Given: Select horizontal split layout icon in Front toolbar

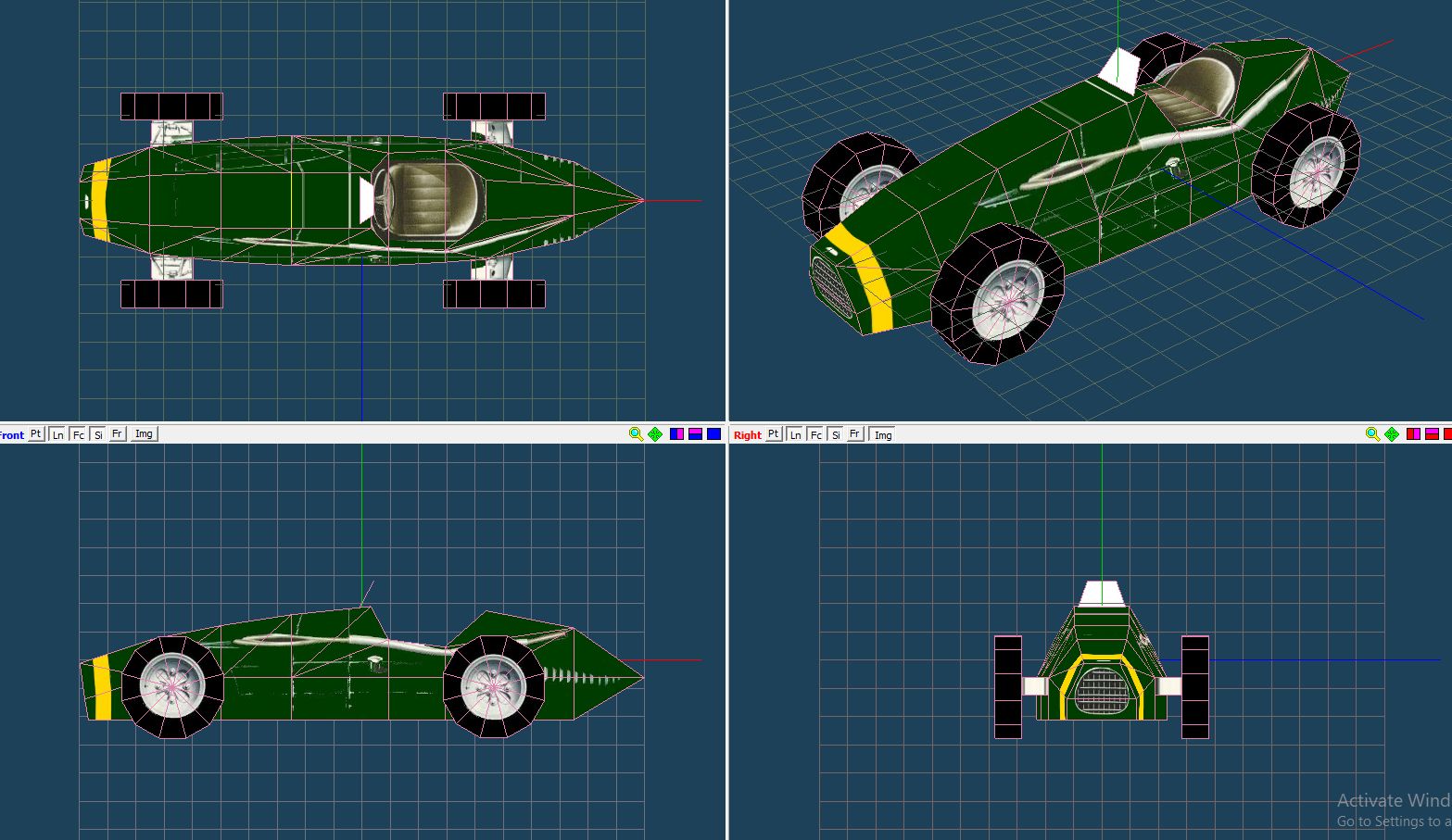Looking at the screenshot, I should [695, 434].
